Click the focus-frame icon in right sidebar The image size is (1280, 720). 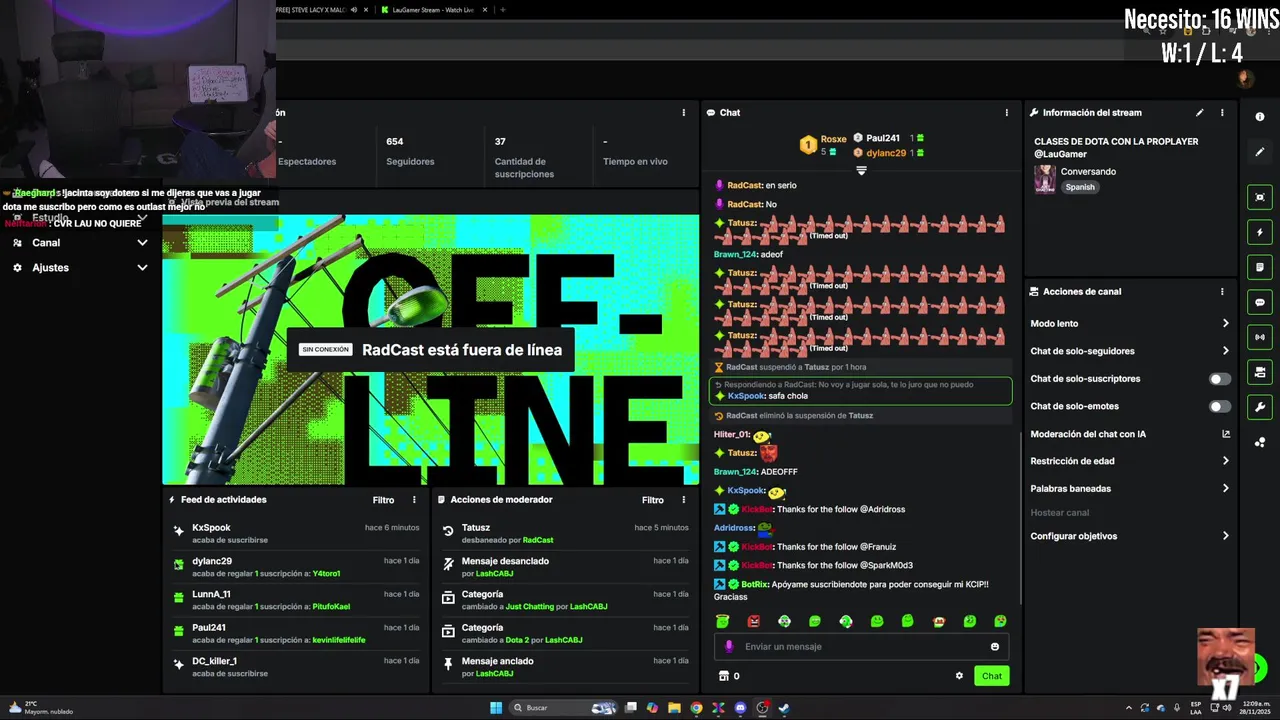[1259, 197]
